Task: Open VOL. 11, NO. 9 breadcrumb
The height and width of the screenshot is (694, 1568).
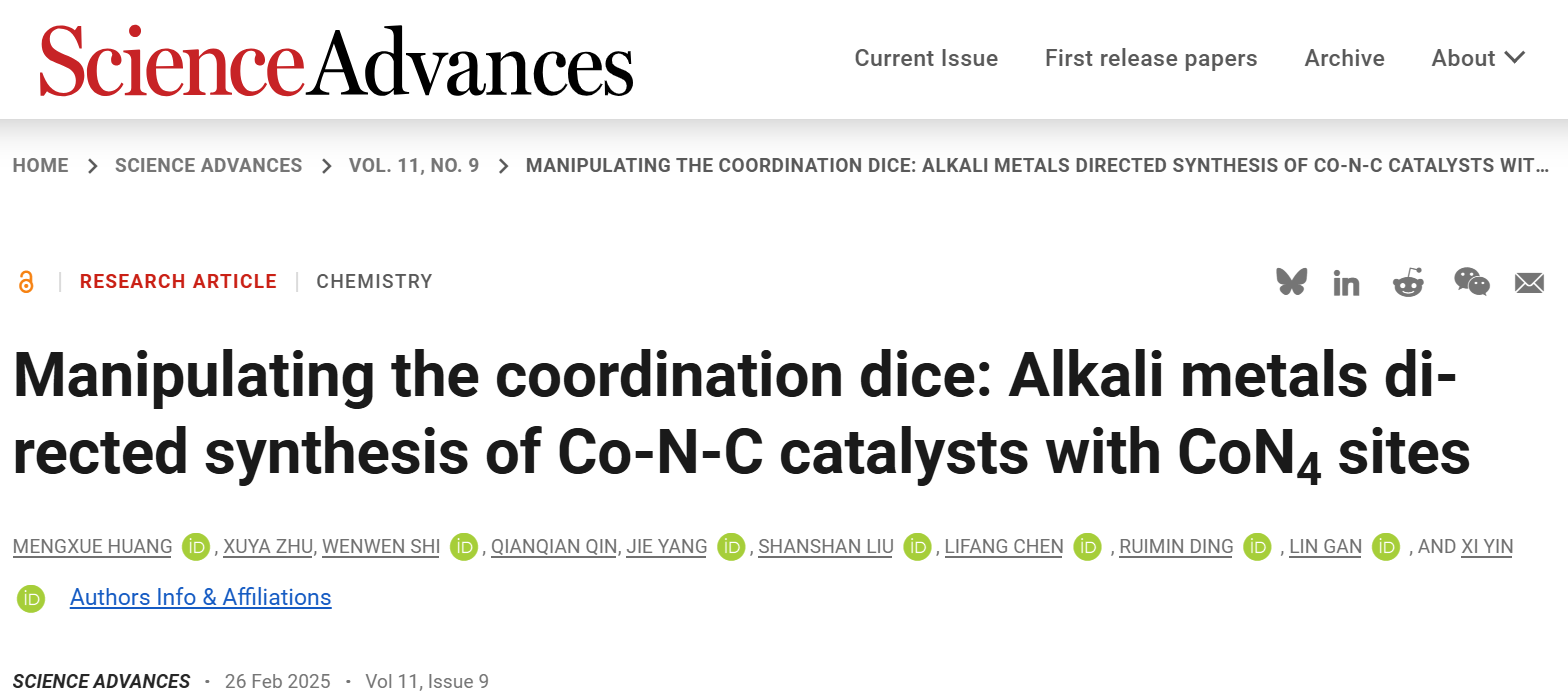Action: point(414,166)
